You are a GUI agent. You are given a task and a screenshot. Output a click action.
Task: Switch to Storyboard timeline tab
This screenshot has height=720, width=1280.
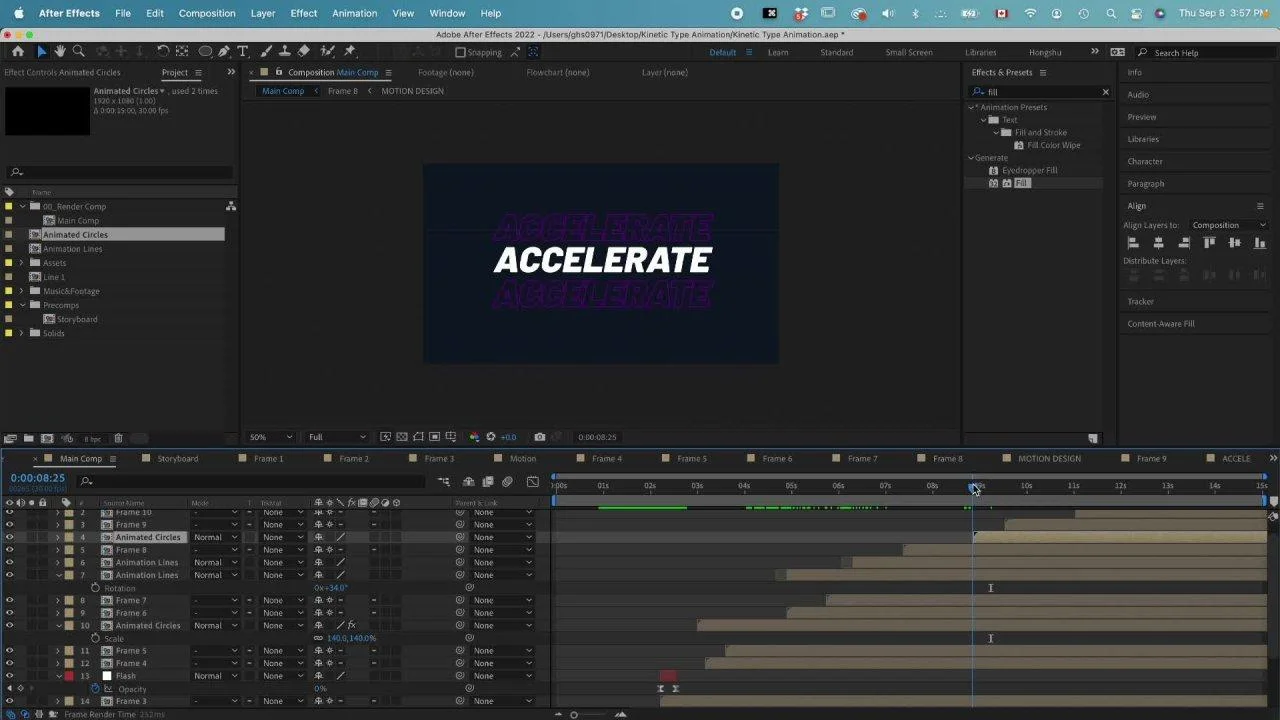pos(177,458)
